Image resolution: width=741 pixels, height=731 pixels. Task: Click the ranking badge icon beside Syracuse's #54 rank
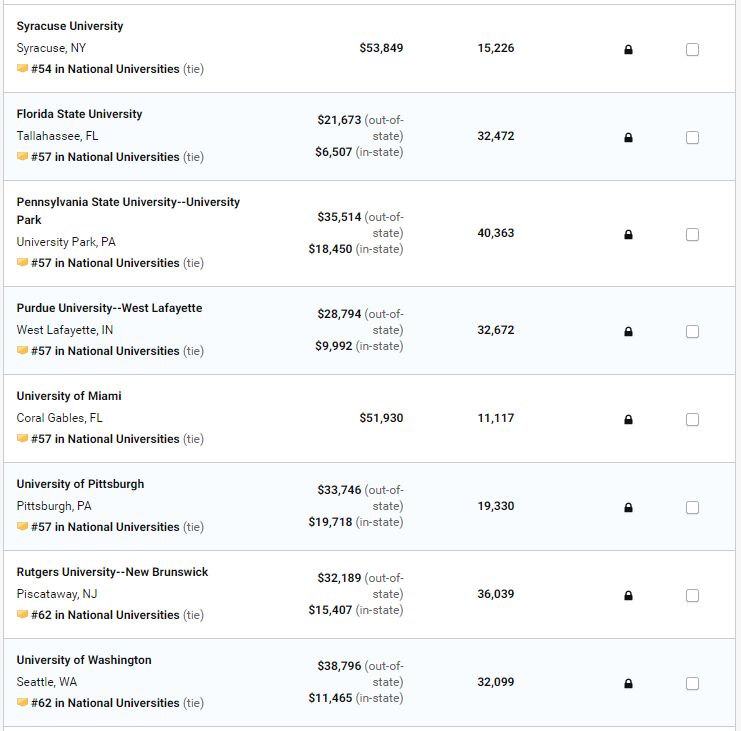(x=22, y=69)
